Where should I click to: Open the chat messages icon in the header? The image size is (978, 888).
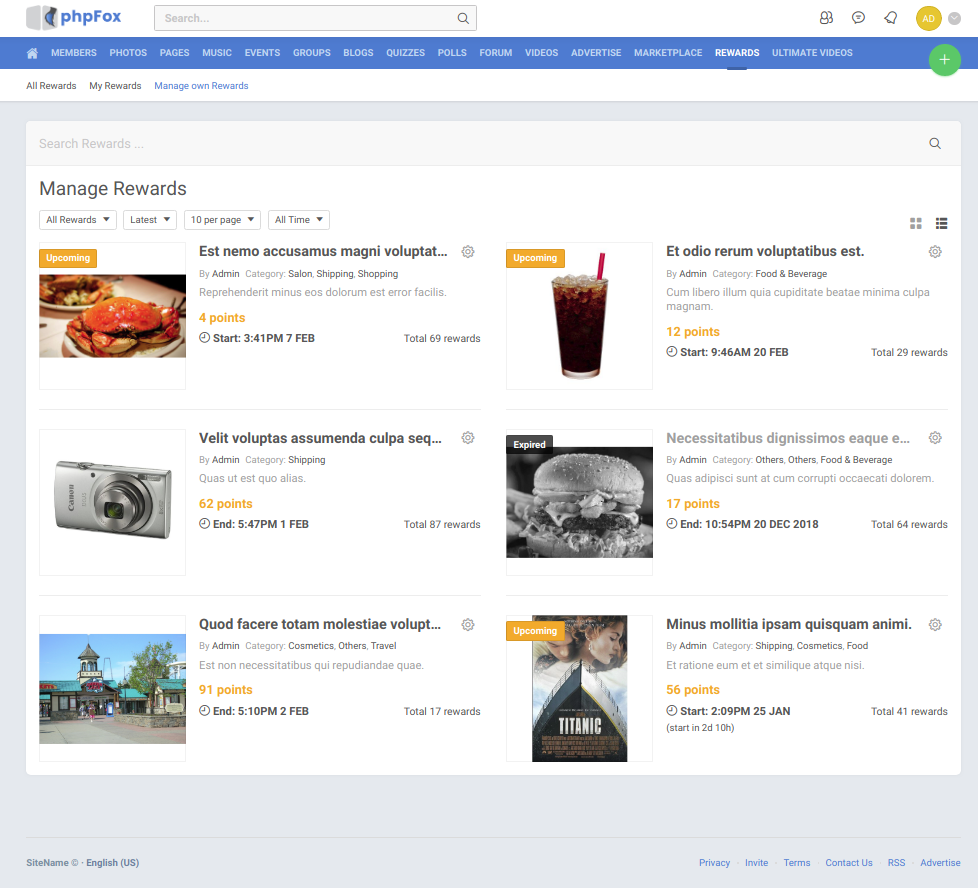point(858,17)
